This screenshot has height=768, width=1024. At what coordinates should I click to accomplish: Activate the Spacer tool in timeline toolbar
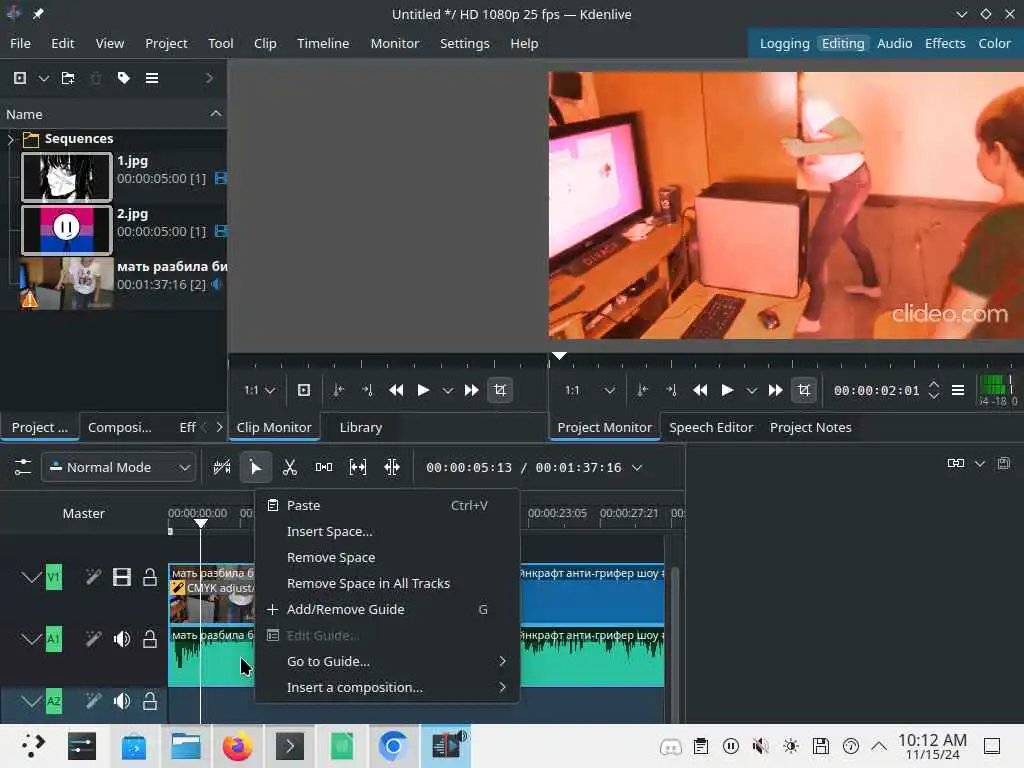coord(324,467)
